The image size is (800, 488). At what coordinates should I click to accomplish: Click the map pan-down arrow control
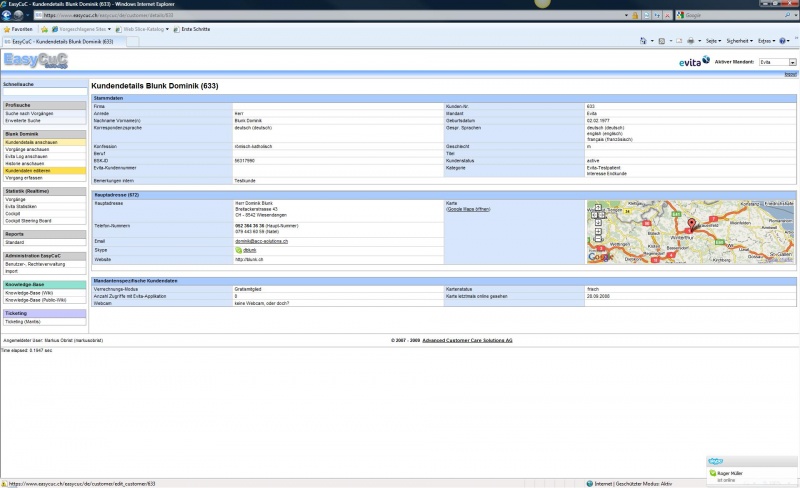(598, 222)
